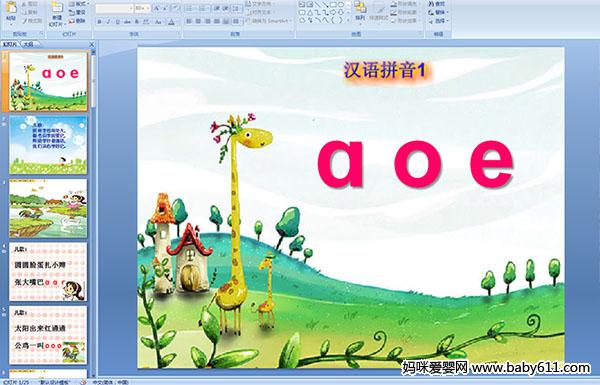Click the Decrease Indent icon

[x=217, y=8]
